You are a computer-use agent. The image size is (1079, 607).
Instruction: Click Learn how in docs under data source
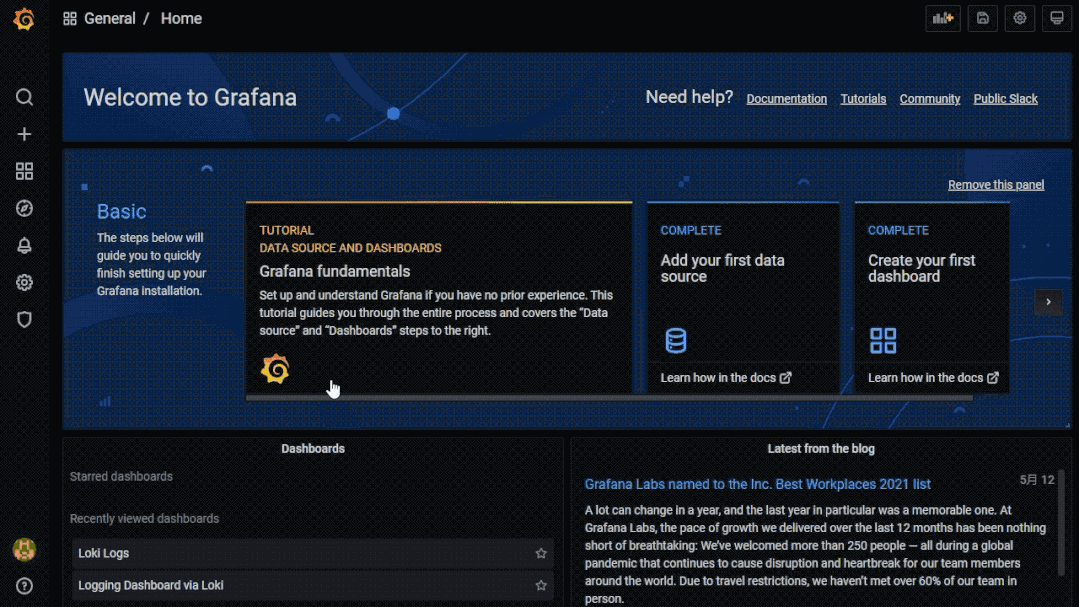726,378
